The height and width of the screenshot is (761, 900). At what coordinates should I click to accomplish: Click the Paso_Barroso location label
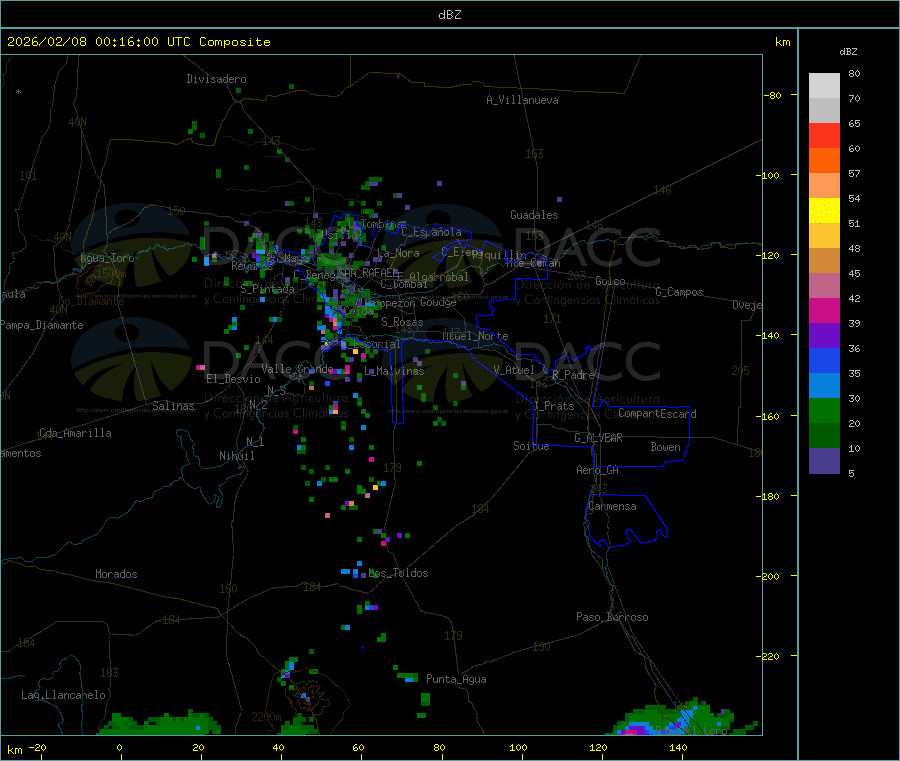pos(612,617)
